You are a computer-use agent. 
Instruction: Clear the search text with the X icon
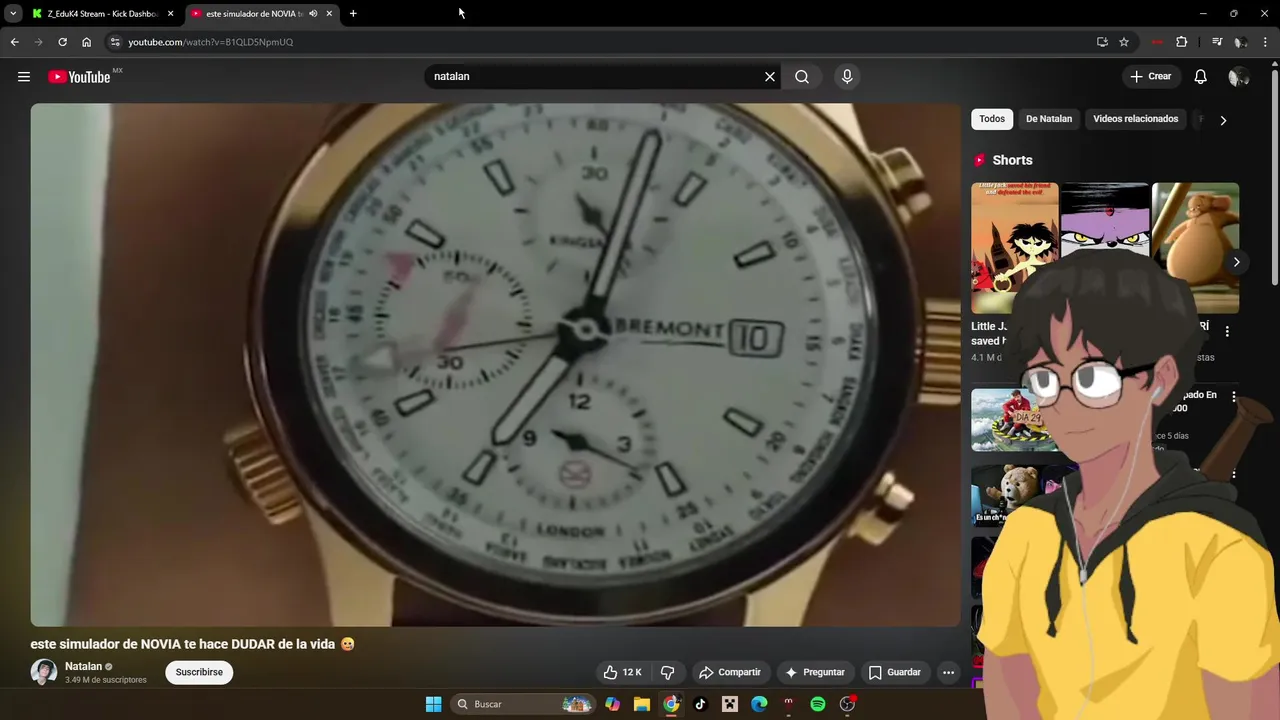click(770, 76)
